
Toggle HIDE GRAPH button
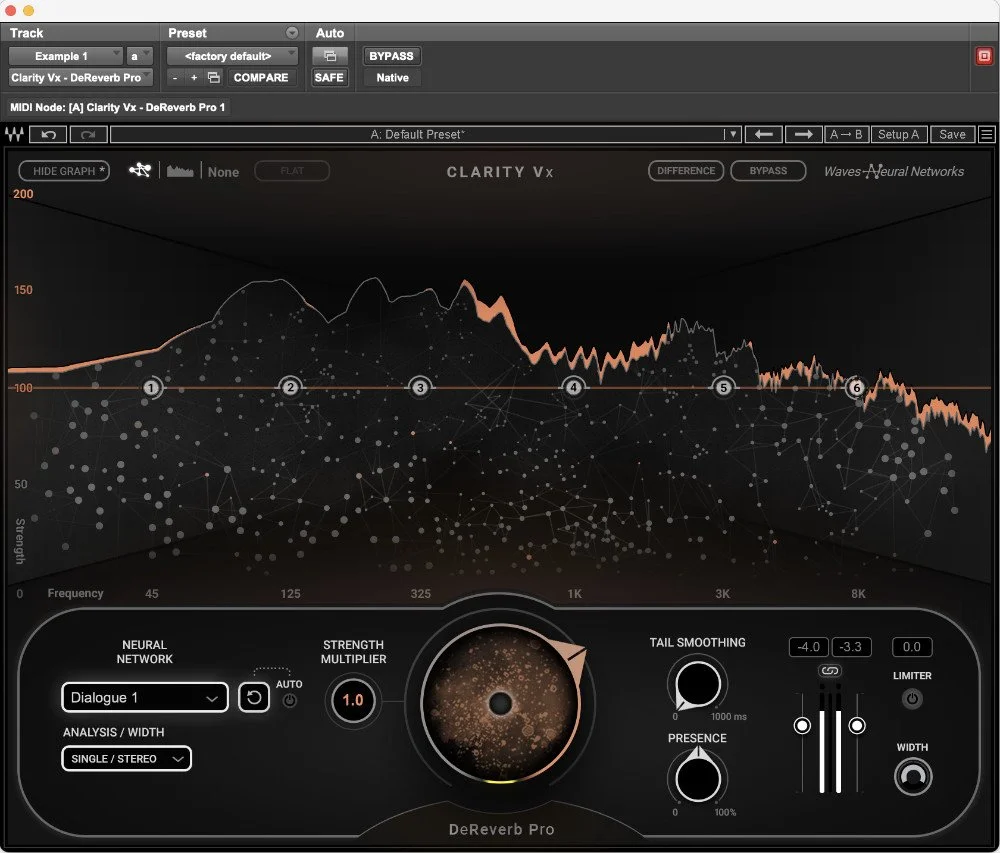(64, 171)
